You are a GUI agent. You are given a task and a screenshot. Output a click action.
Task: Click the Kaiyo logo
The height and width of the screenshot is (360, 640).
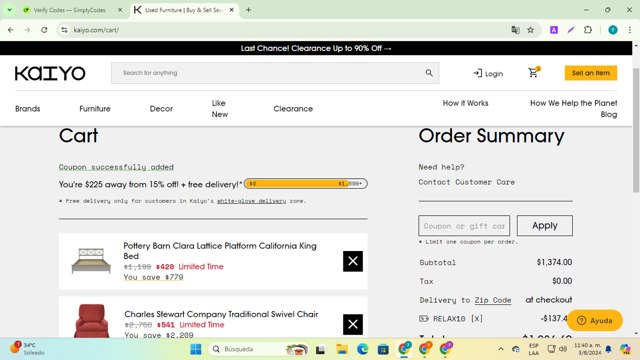coord(50,73)
